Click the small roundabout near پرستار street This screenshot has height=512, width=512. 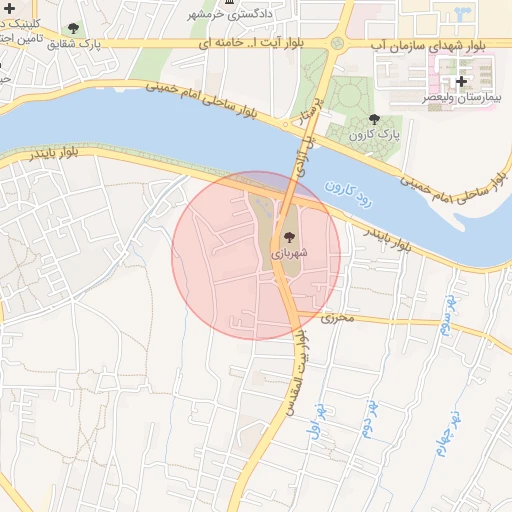coord(285,125)
